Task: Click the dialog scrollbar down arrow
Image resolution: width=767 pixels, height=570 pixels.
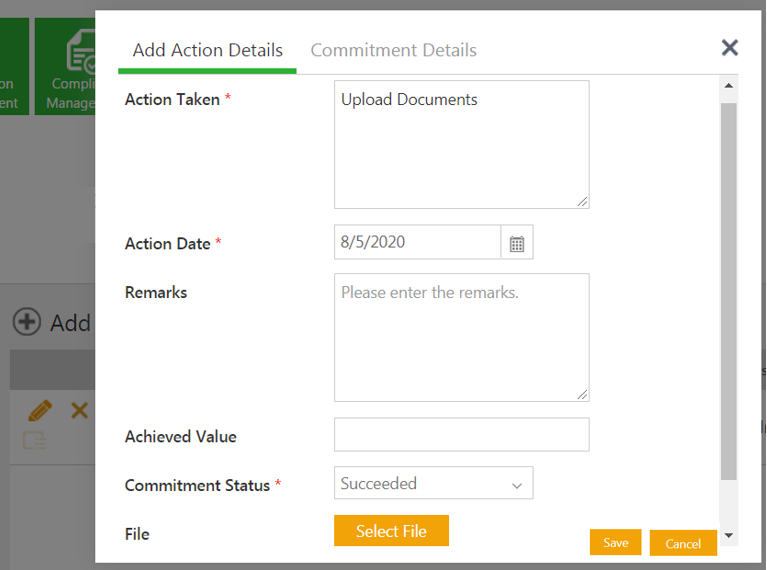Action: (729, 536)
